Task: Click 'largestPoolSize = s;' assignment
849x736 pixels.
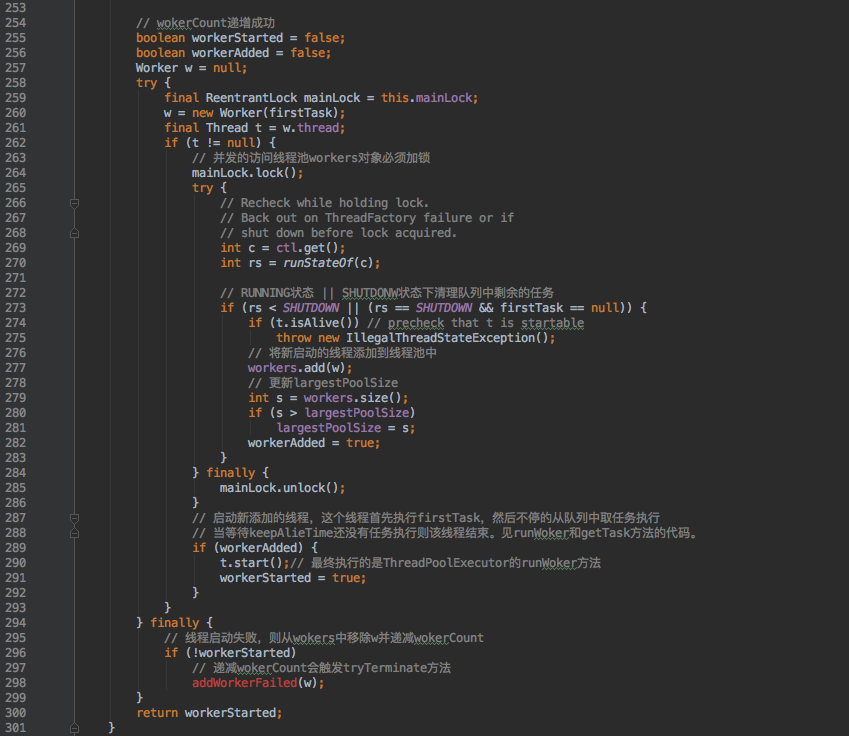Action: point(345,428)
